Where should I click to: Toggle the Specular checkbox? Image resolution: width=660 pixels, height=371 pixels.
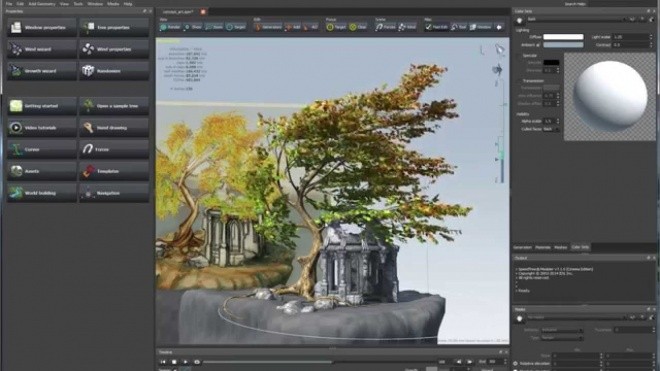point(519,56)
